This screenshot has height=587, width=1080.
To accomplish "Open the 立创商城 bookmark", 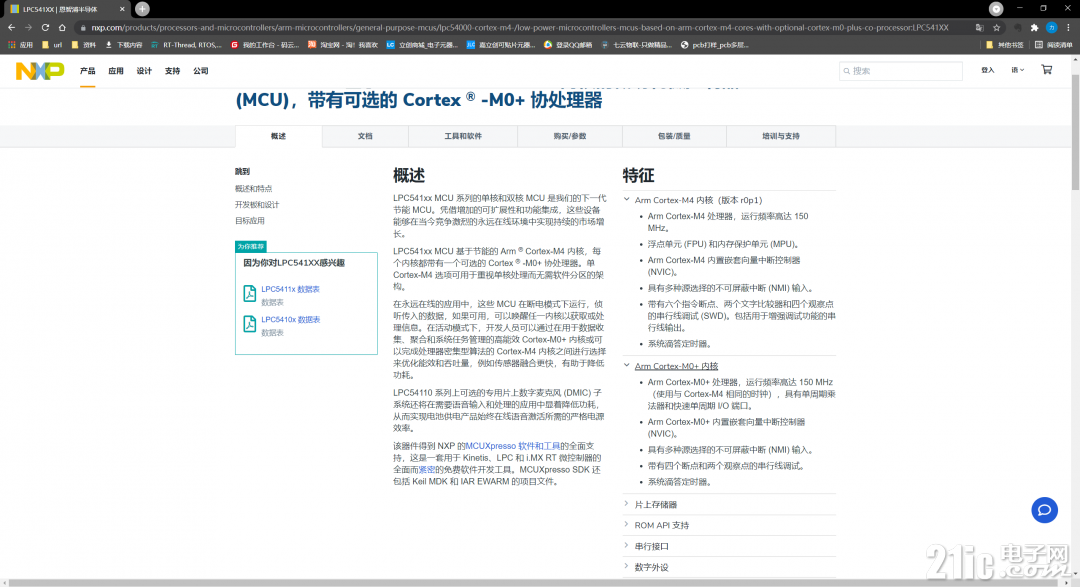I will 422,45.
